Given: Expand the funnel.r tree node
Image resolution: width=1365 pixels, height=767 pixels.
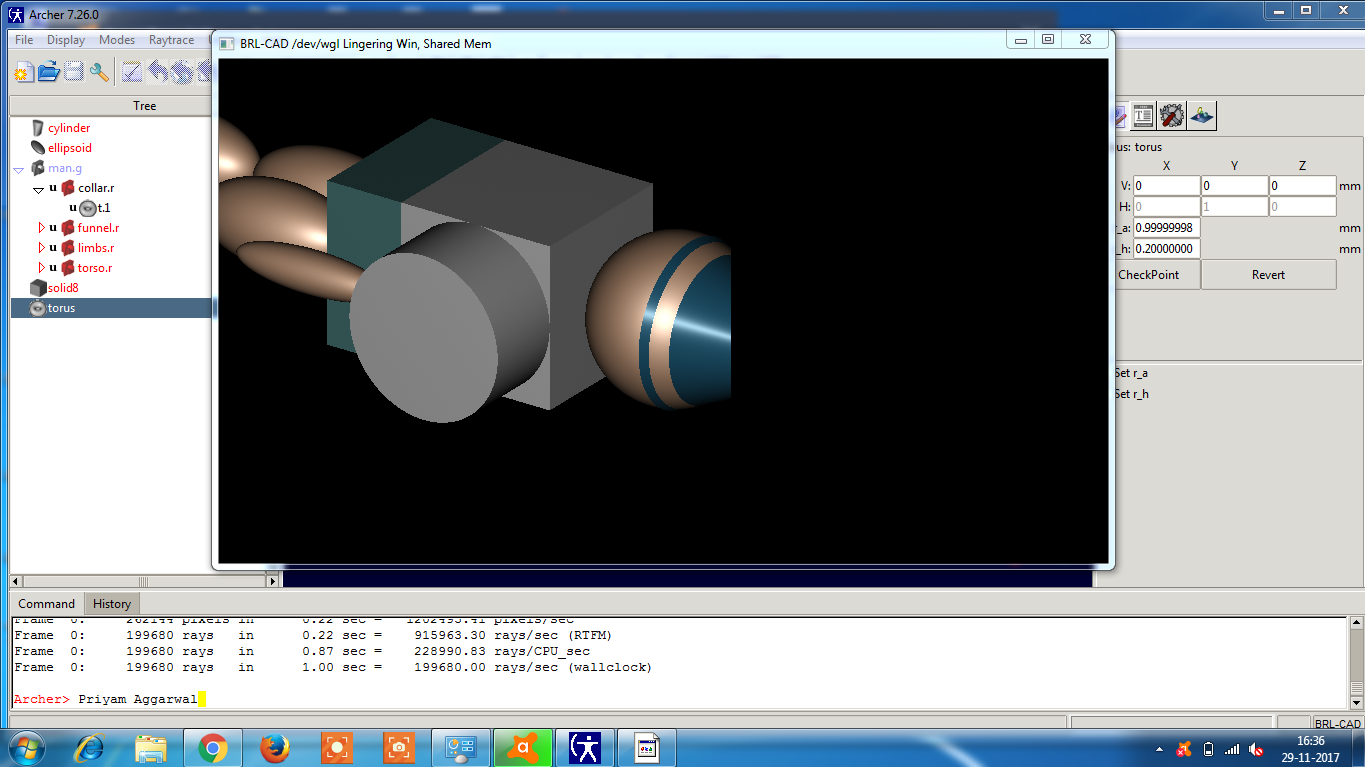Looking at the screenshot, I should coord(41,228).
